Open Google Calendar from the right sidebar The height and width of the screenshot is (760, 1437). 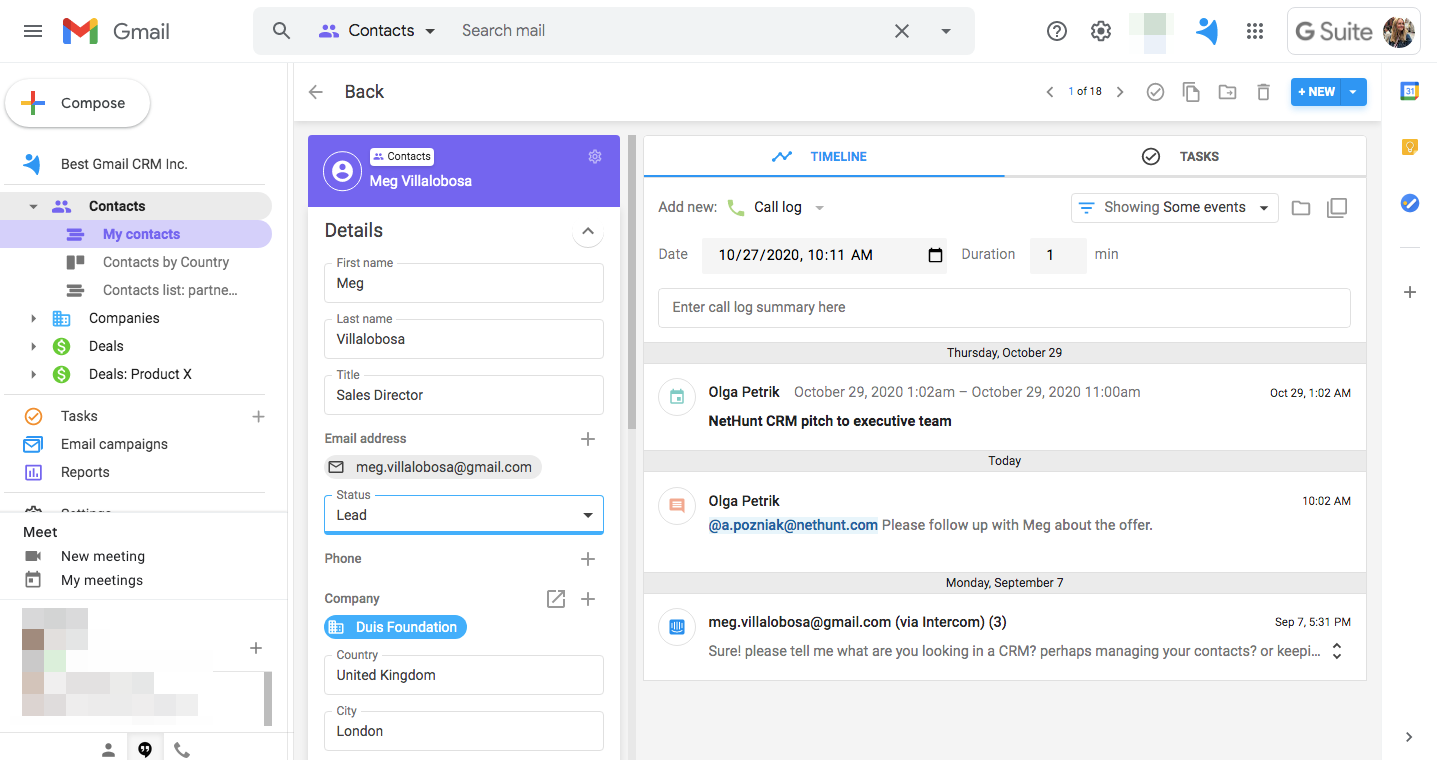(1409, 90)
